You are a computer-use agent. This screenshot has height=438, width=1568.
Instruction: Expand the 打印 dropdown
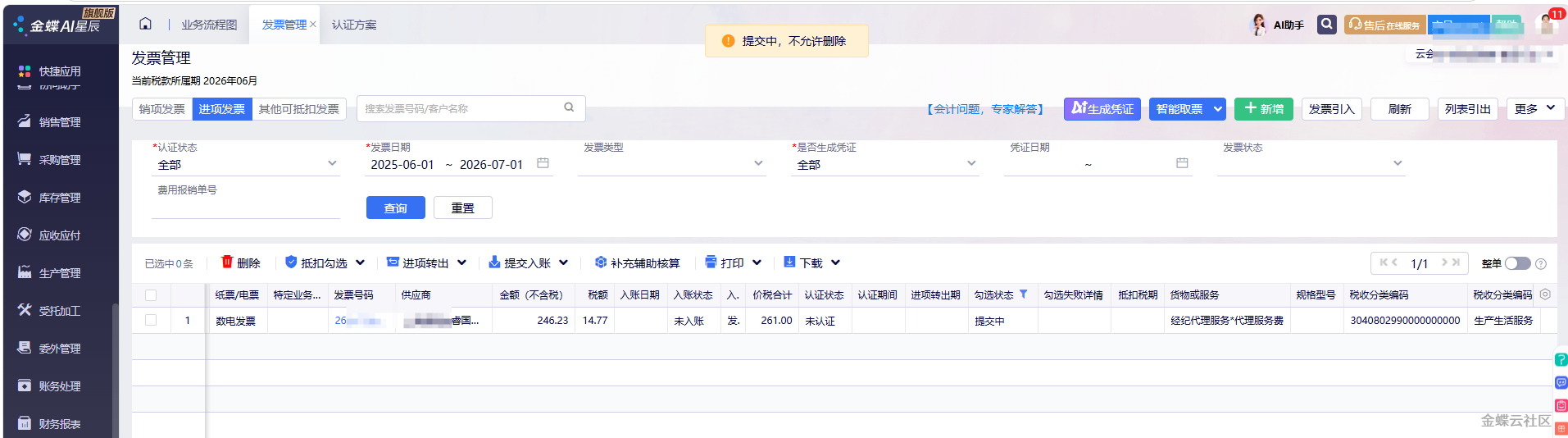pyautogui.click(x=757, y=262)
